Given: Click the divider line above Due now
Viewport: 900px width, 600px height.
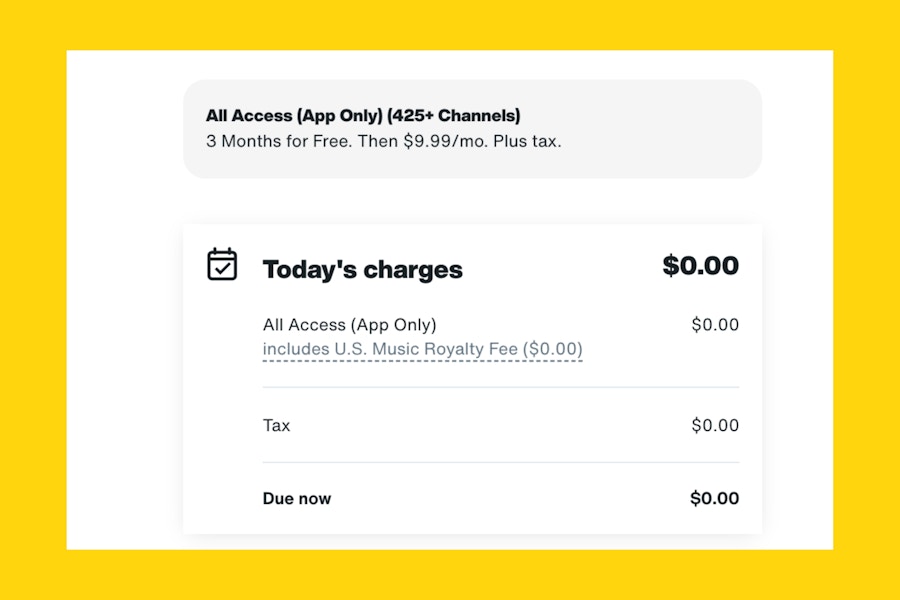Looking at the screenshot, I should (501, 462).
